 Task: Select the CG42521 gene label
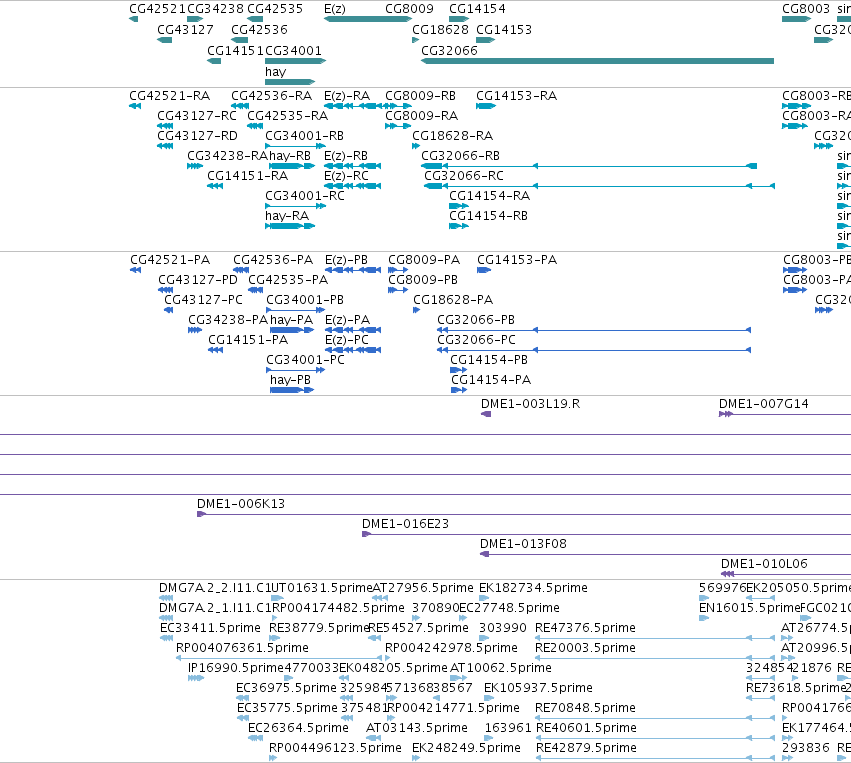(157, 9)
